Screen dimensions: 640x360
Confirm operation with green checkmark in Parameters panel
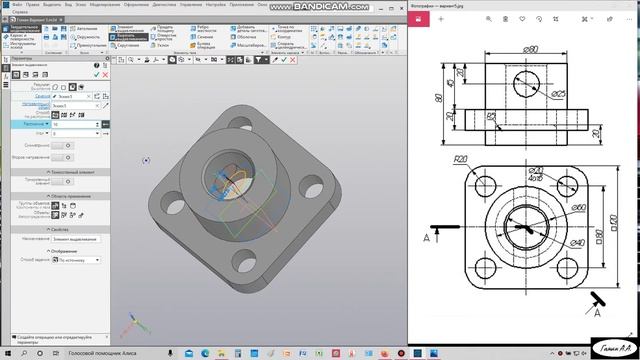tap(97, 75)
